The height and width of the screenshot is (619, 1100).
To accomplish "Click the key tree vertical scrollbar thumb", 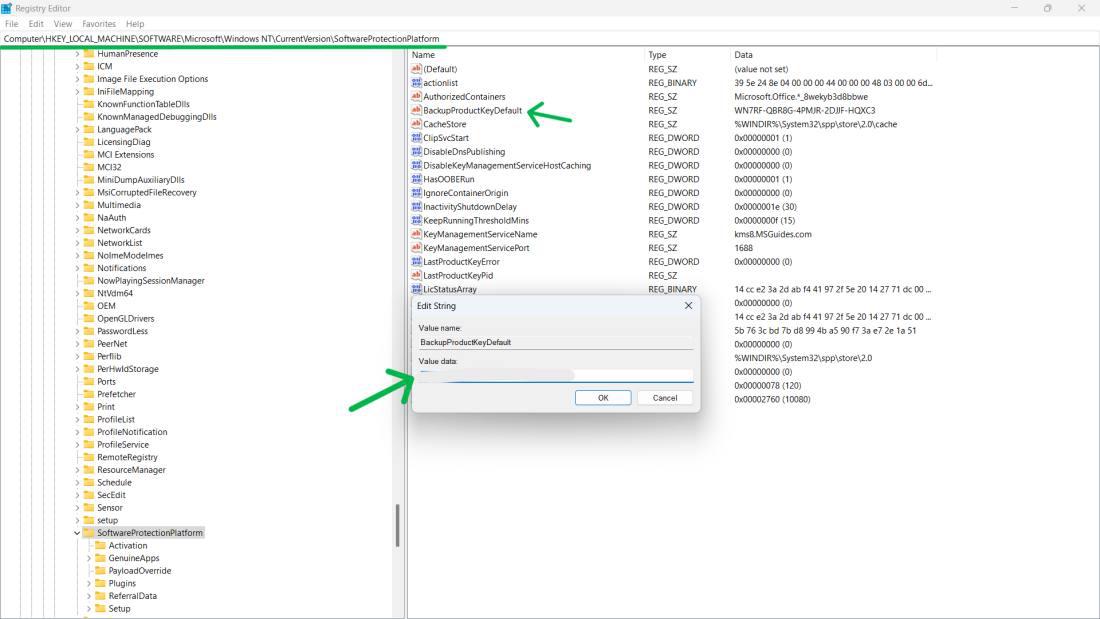I will [x=398, y=525].
